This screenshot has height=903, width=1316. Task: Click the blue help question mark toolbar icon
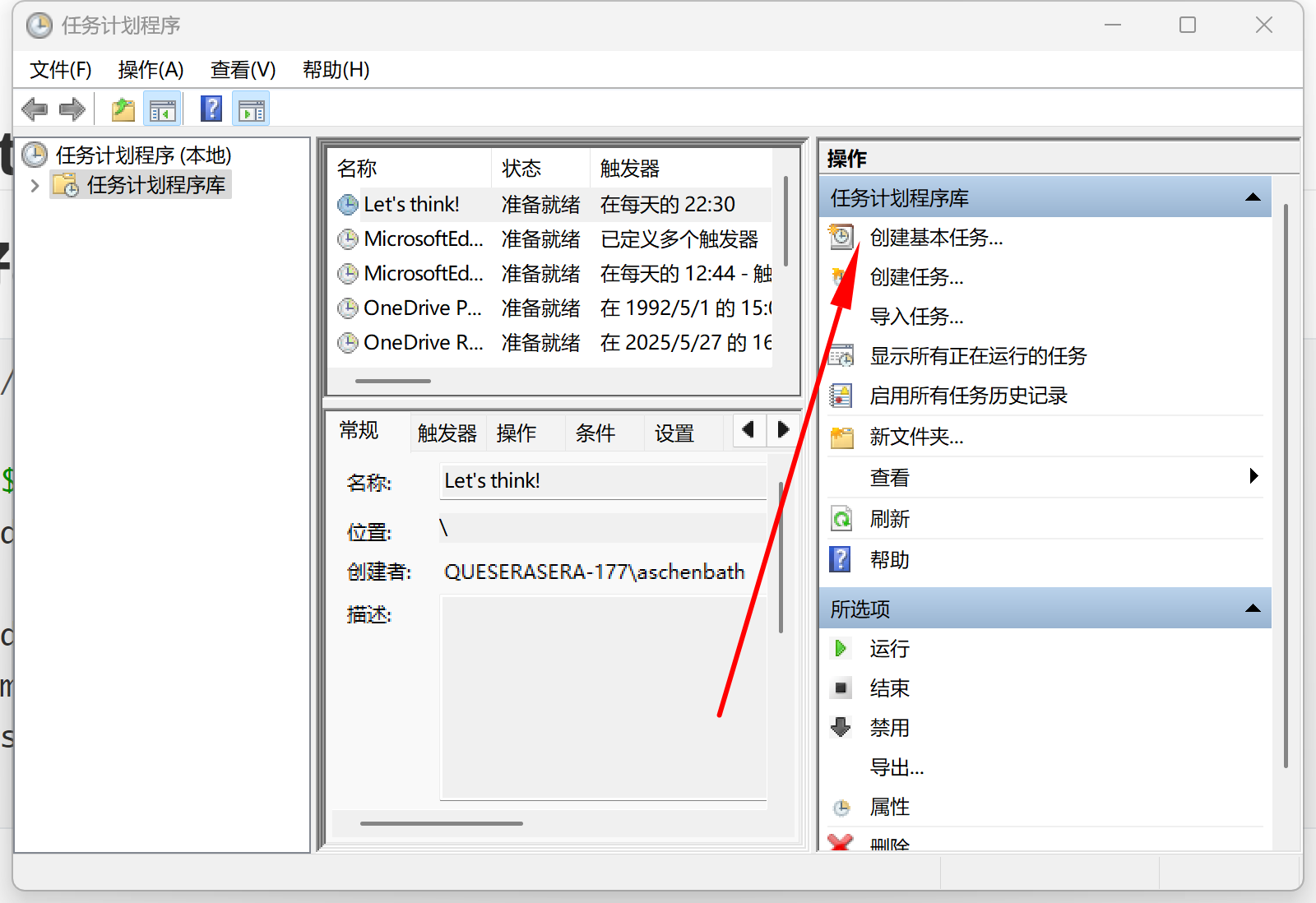(211, 109)
